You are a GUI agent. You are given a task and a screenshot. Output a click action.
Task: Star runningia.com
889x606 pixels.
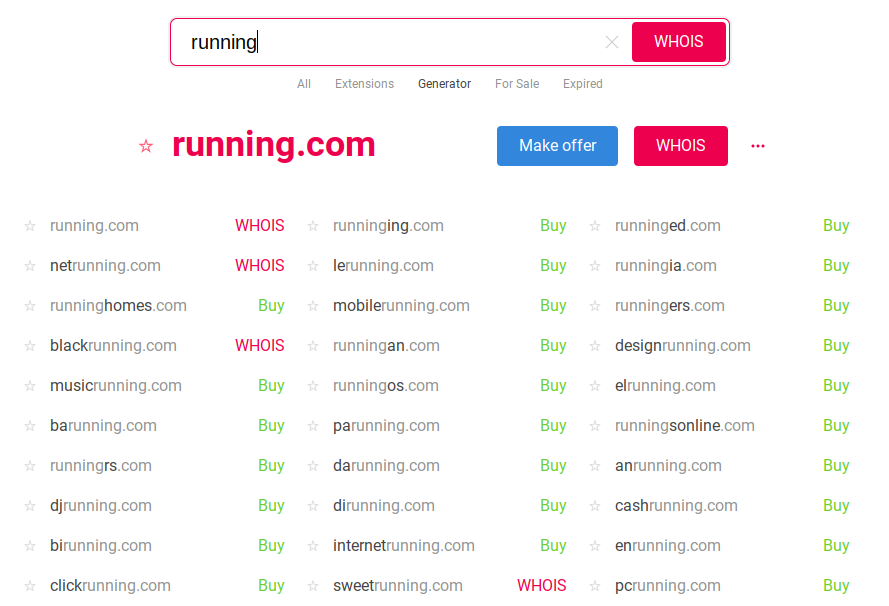[595, 266]
